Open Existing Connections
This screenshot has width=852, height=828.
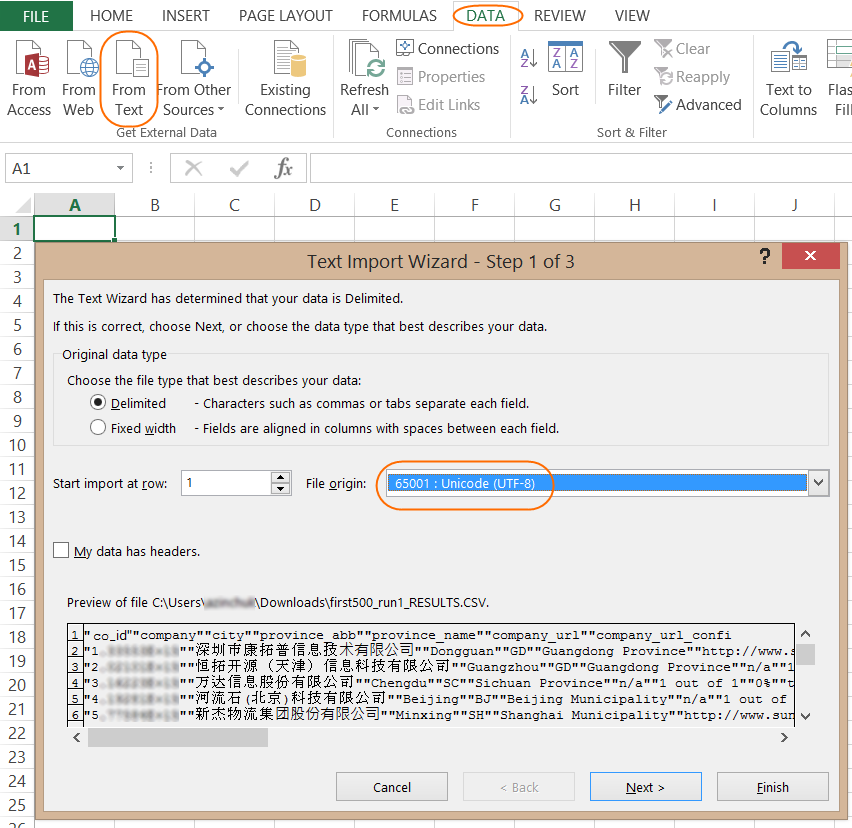[285, 79]
